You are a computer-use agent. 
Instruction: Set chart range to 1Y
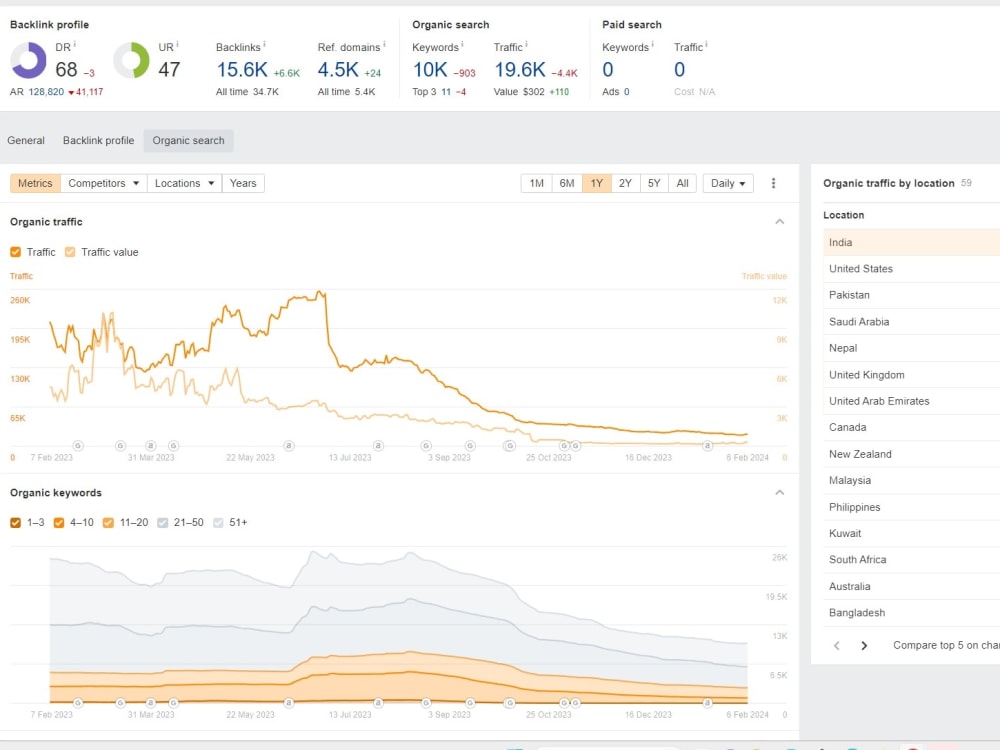click(596, 183)
